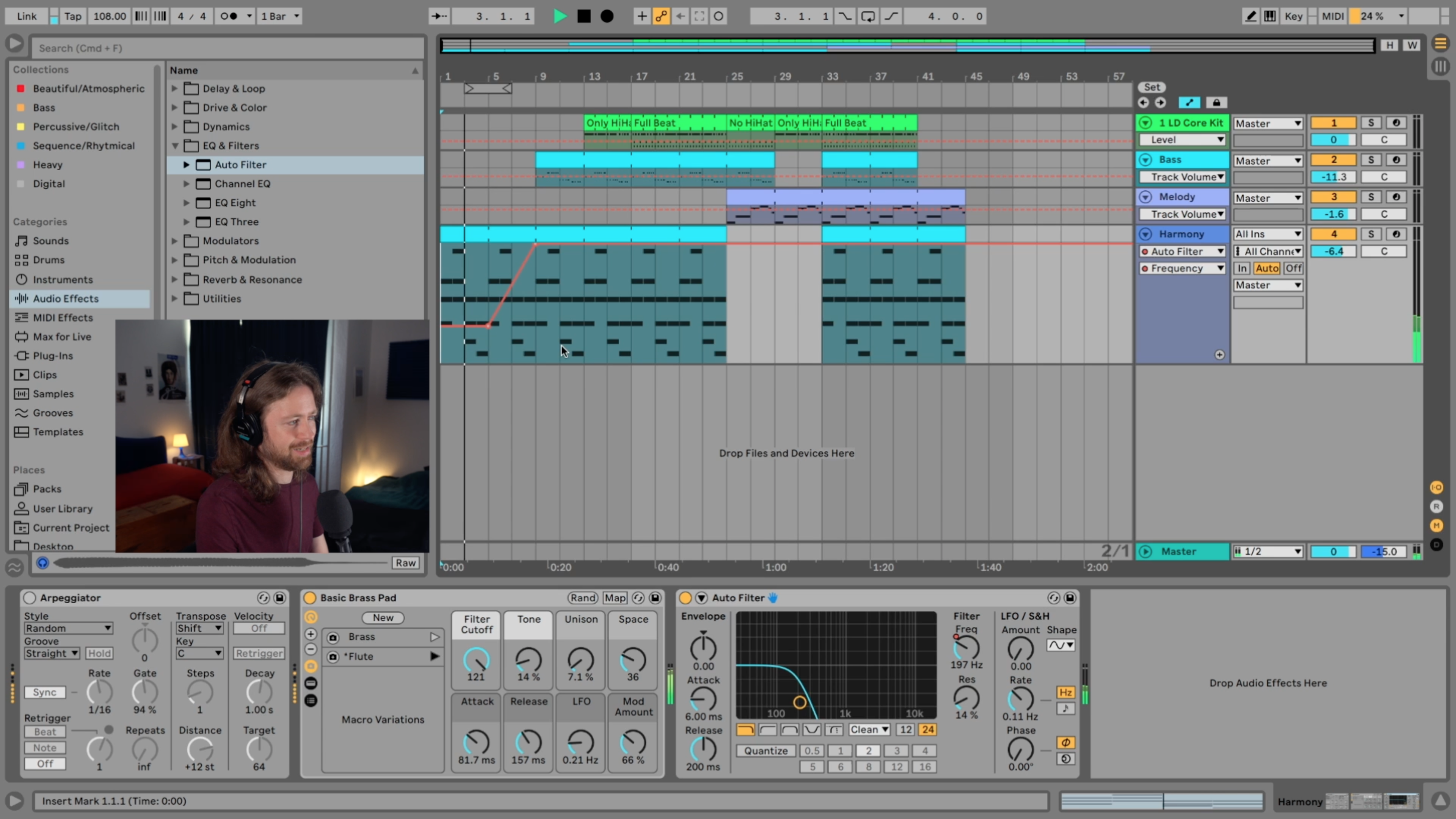Viewport: 1456px width, 819px height.
Task: Select the low-pass filter type icon
Action: (745, 730)
